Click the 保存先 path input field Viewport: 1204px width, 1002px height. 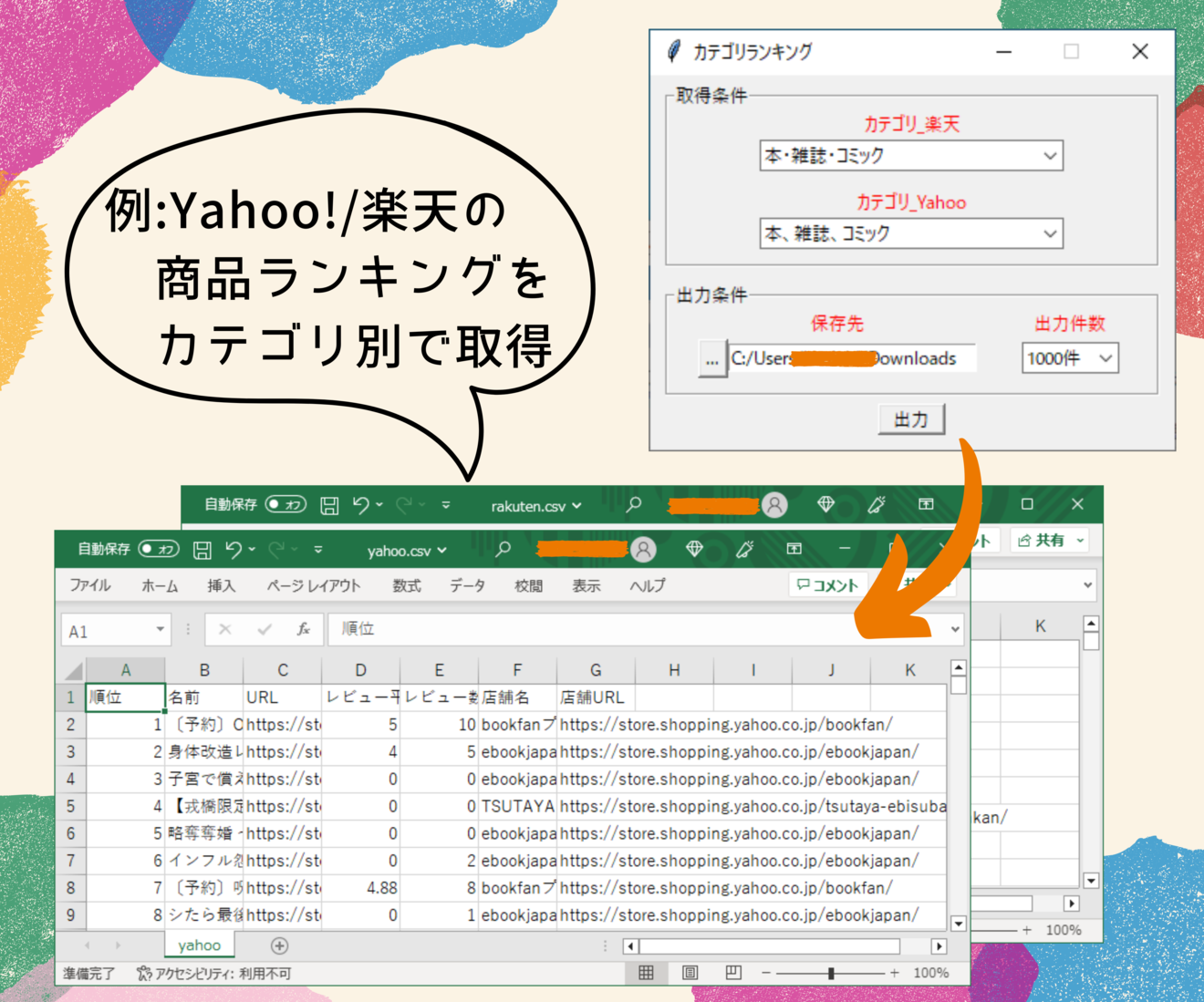[x=852, y=358]
